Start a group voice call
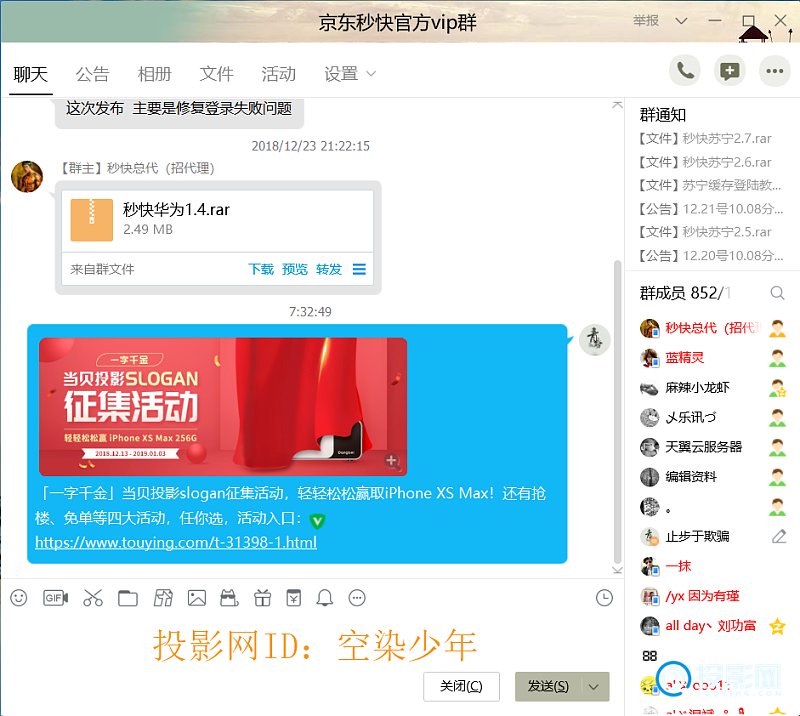The width and height of the screenshot is (800, 716). click(x=685, y=71)
